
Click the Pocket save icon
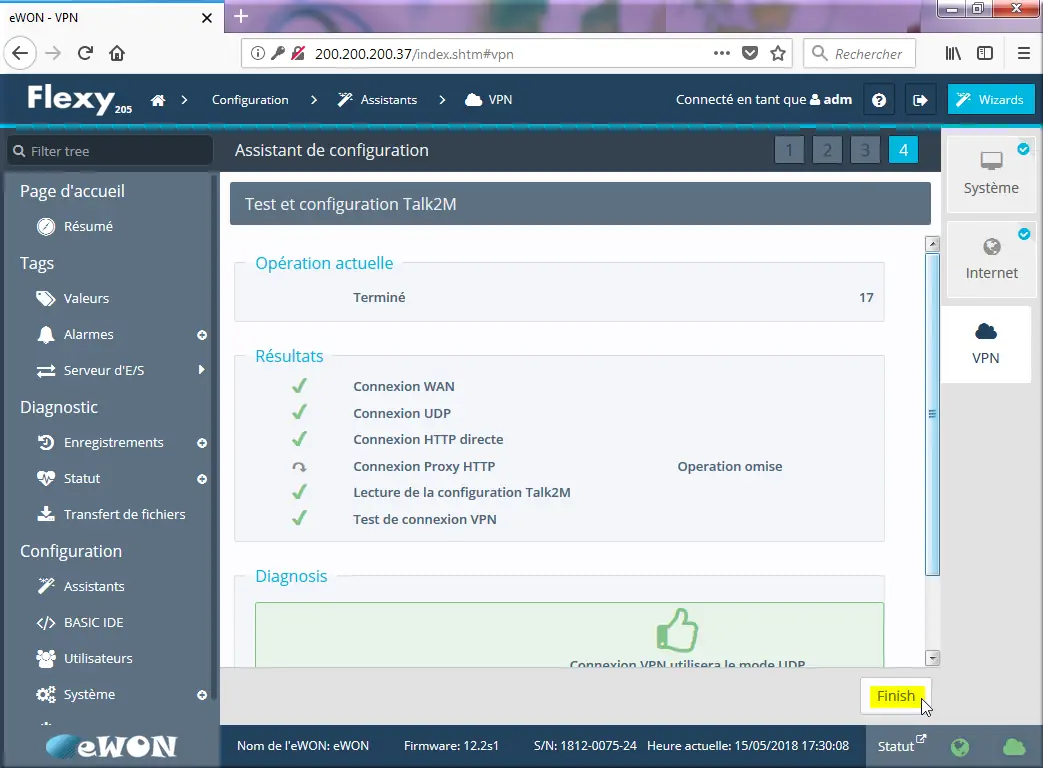[x=750, y=53]
